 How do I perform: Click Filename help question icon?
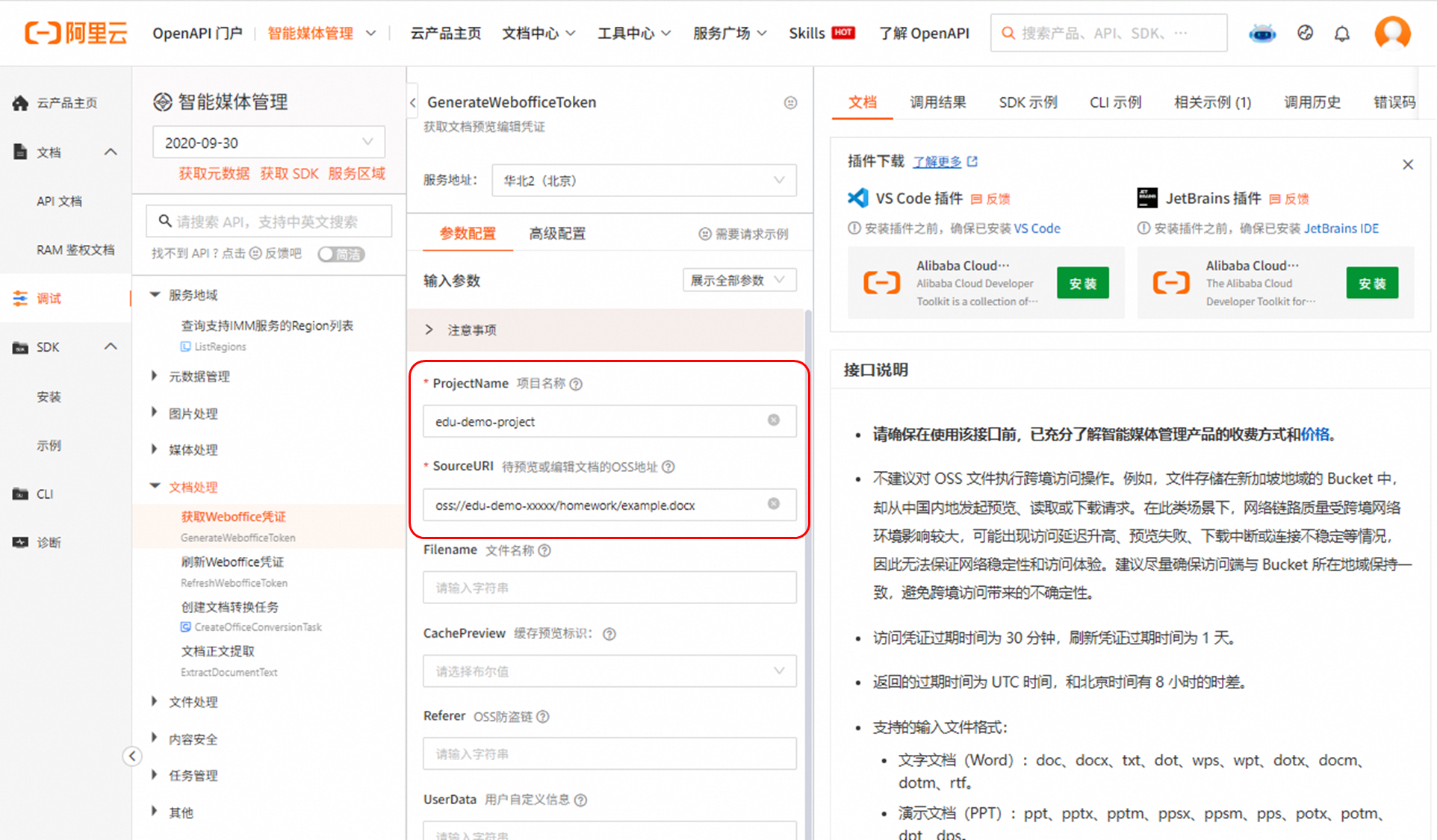click(544, 550)
